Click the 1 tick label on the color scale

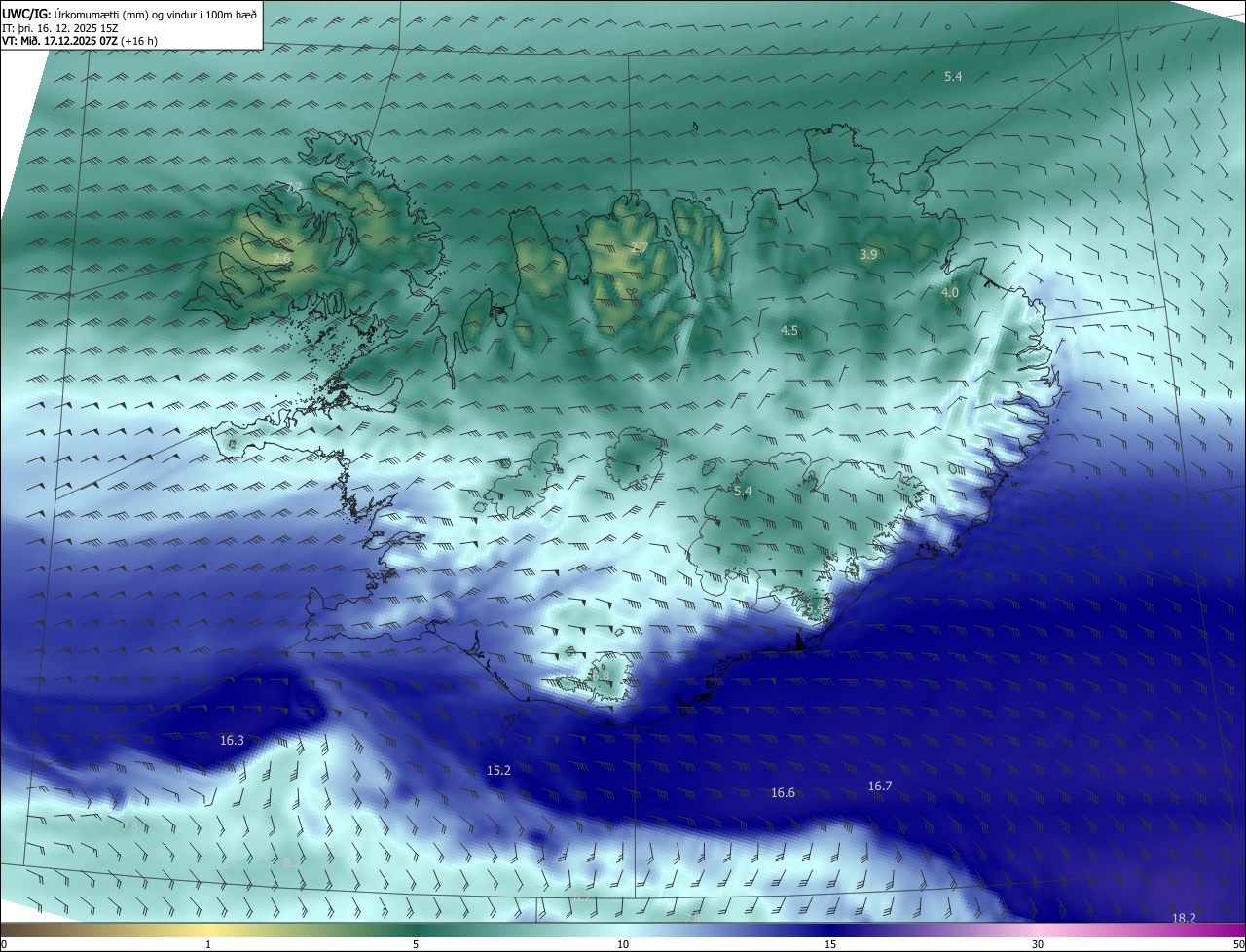pyautogui.click(x=208, y=944)
